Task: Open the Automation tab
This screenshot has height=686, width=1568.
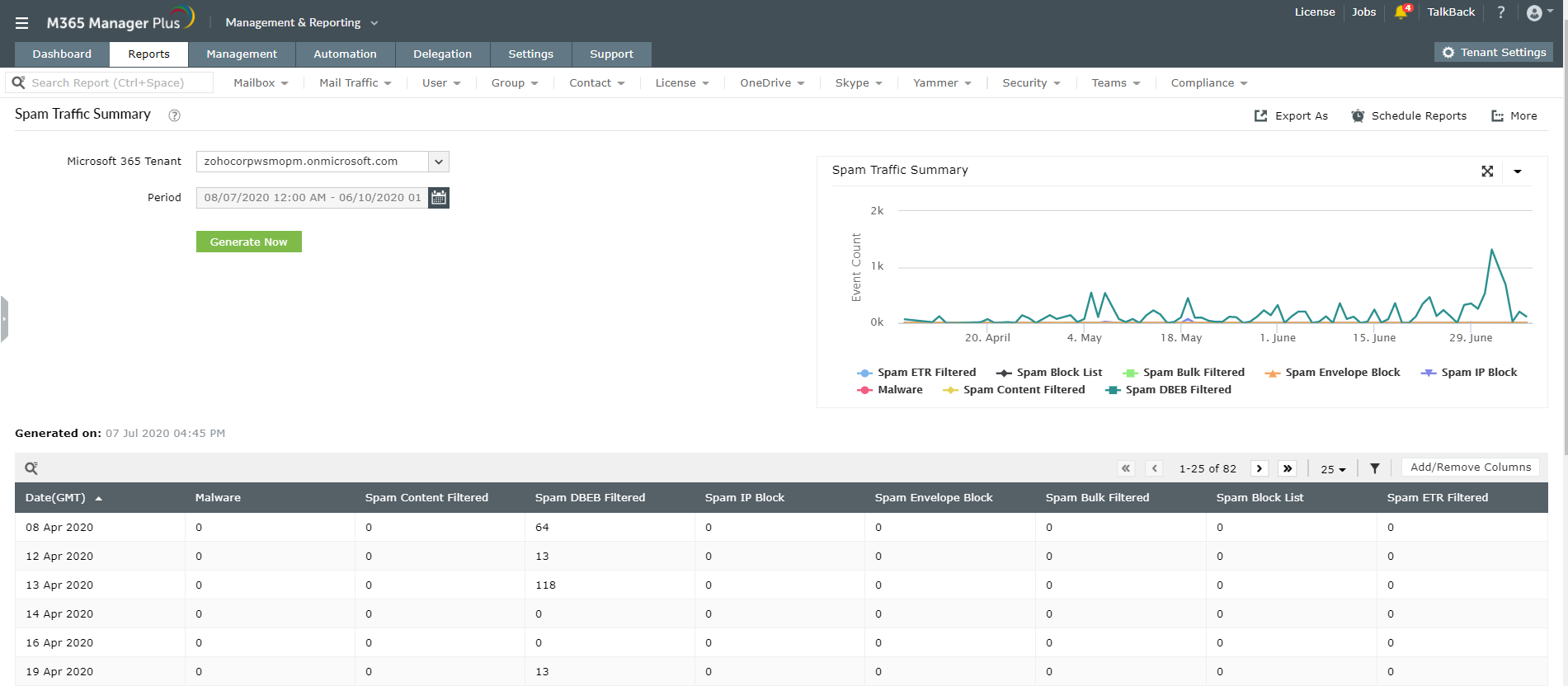Action: pyautogui.click(x=345, y=54)
